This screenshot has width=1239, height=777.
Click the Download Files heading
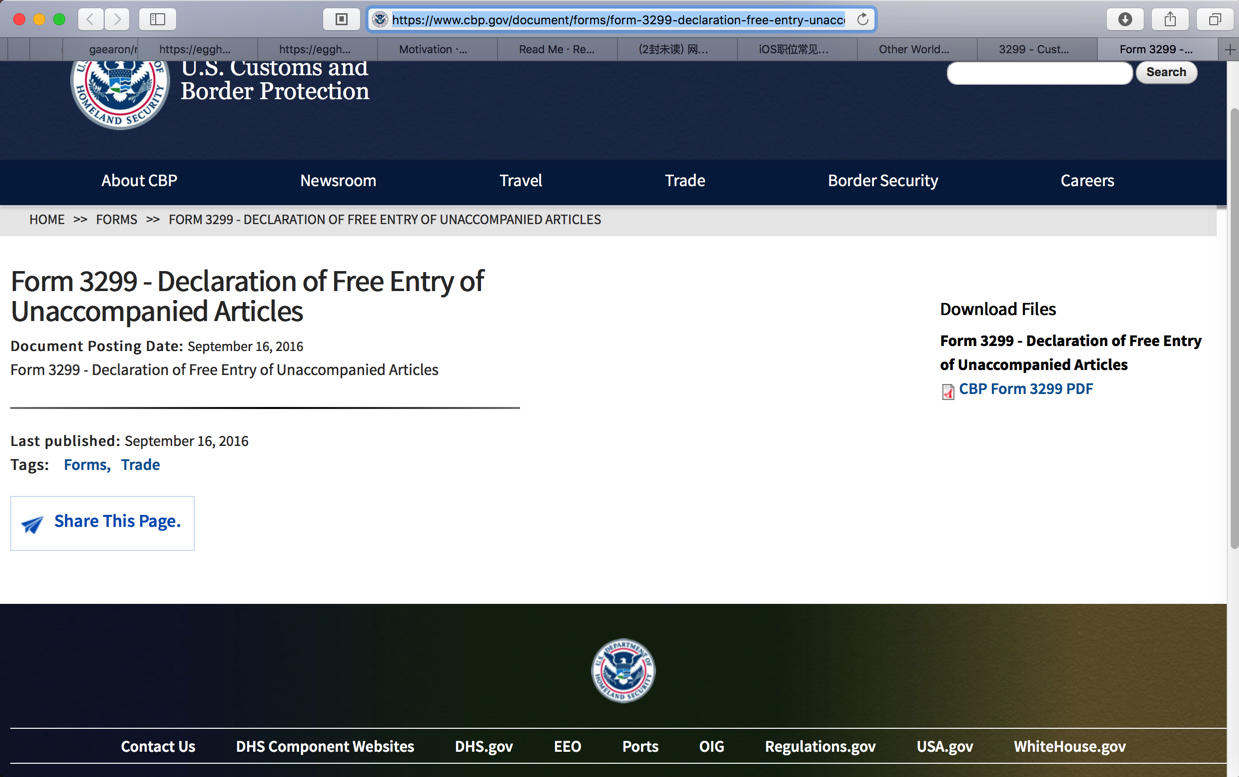click(x=998, y=309)
